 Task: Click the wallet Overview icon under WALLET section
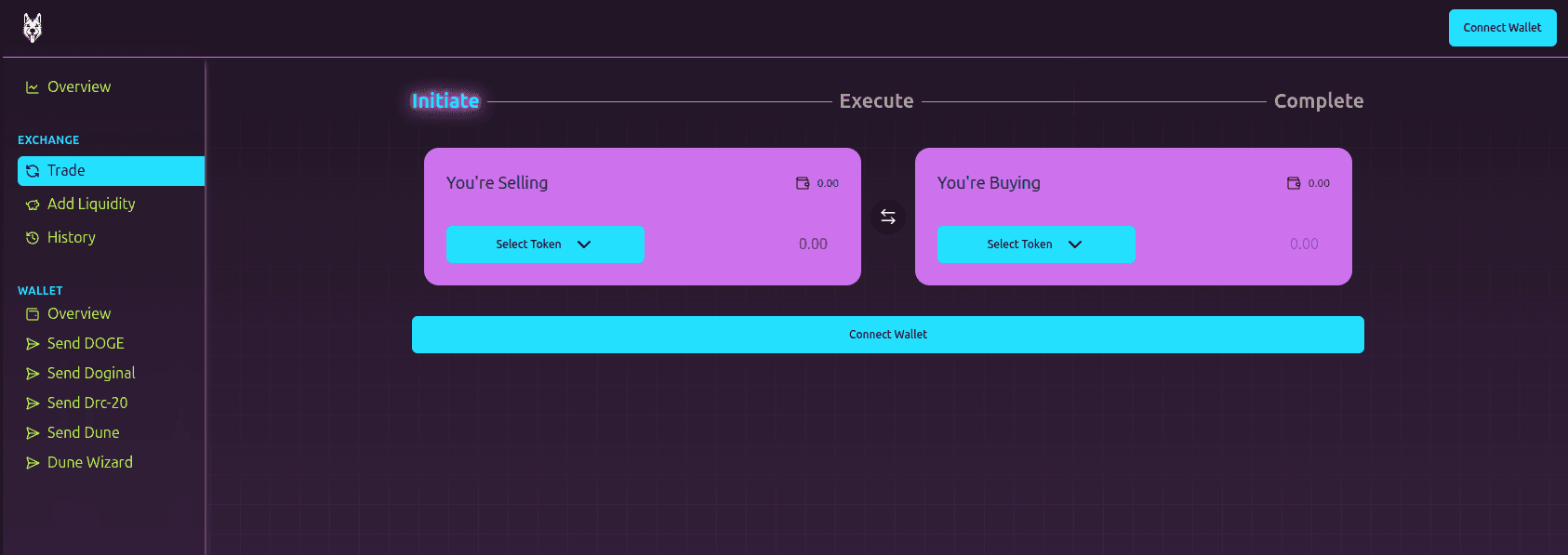coord(32,313)
